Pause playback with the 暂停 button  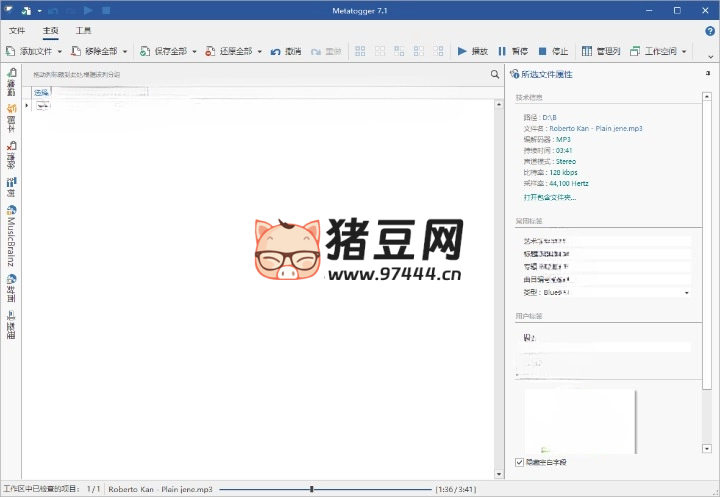512,51
